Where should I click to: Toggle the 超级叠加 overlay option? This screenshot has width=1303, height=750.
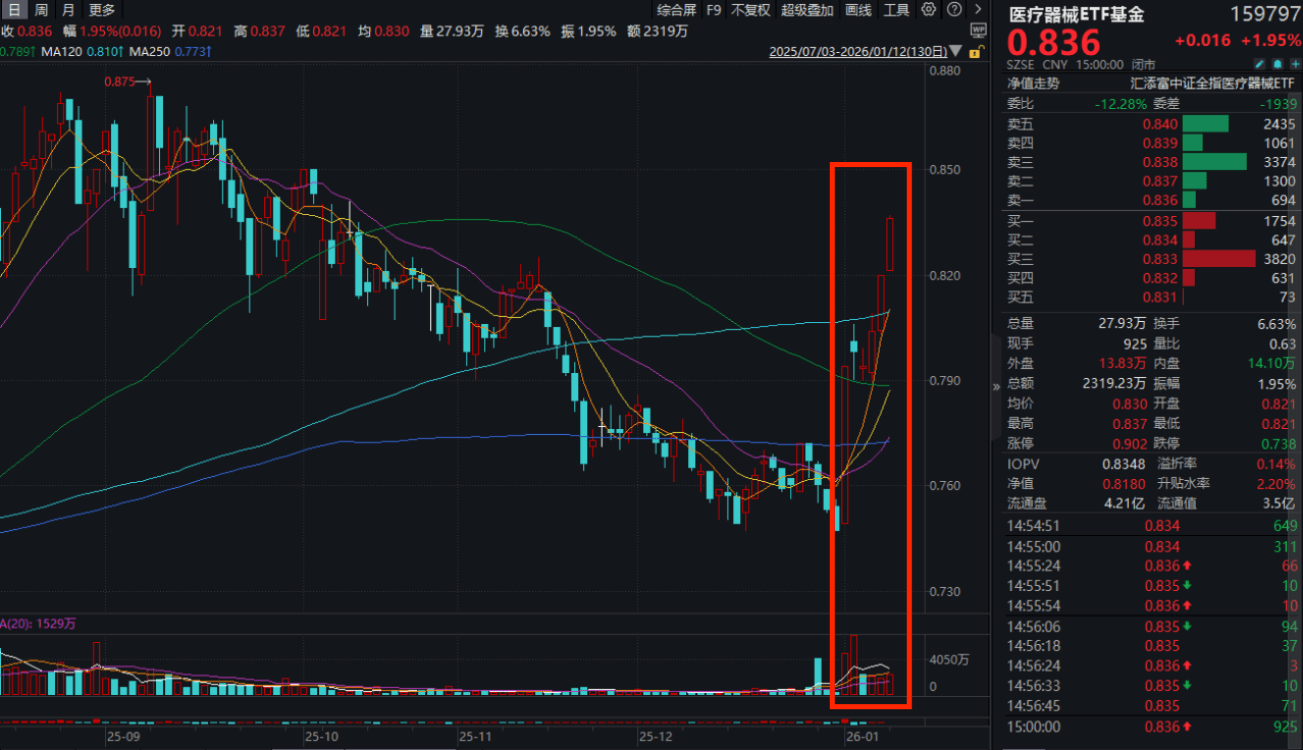(807, 10)
